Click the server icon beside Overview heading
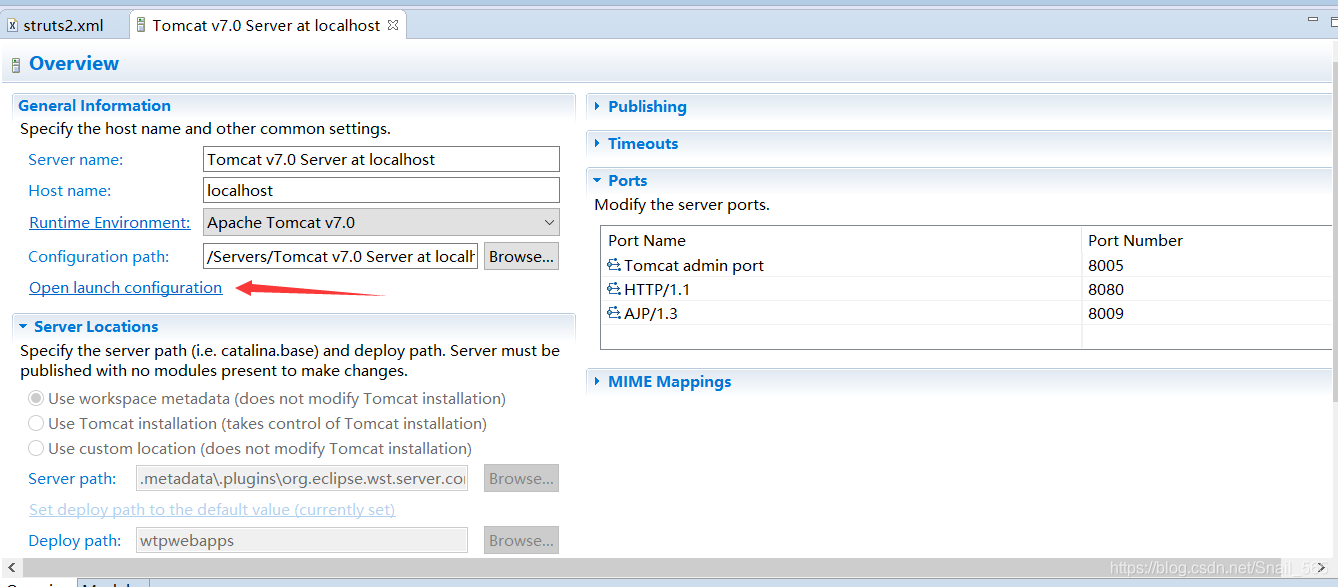 click(x=15, y=65)
